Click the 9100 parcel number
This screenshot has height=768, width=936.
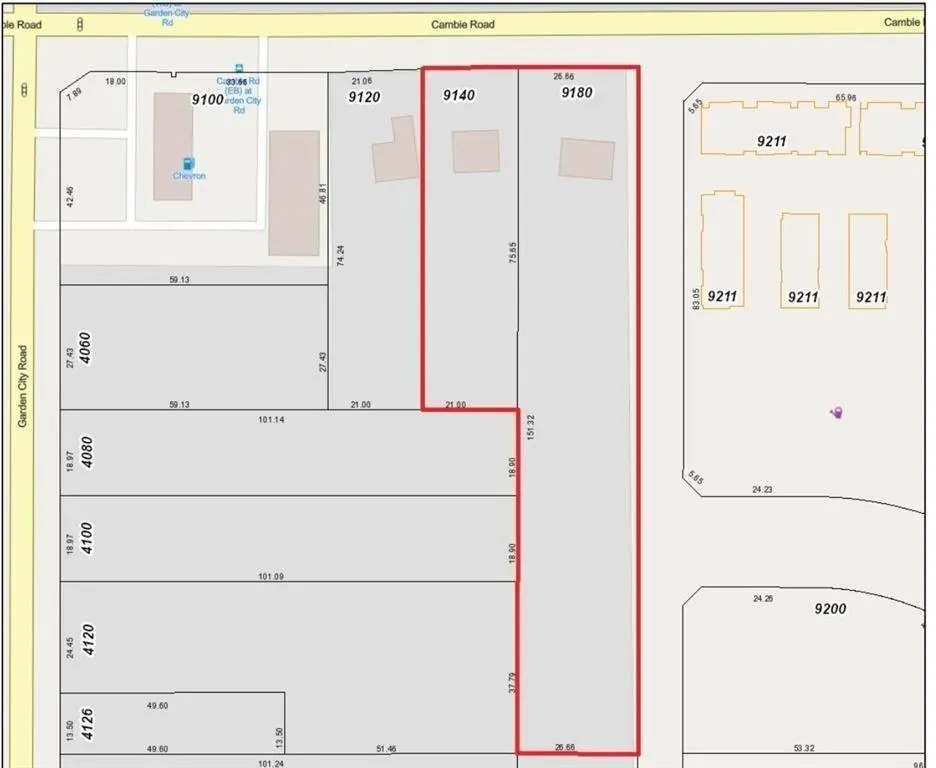(x=207, y=99)
